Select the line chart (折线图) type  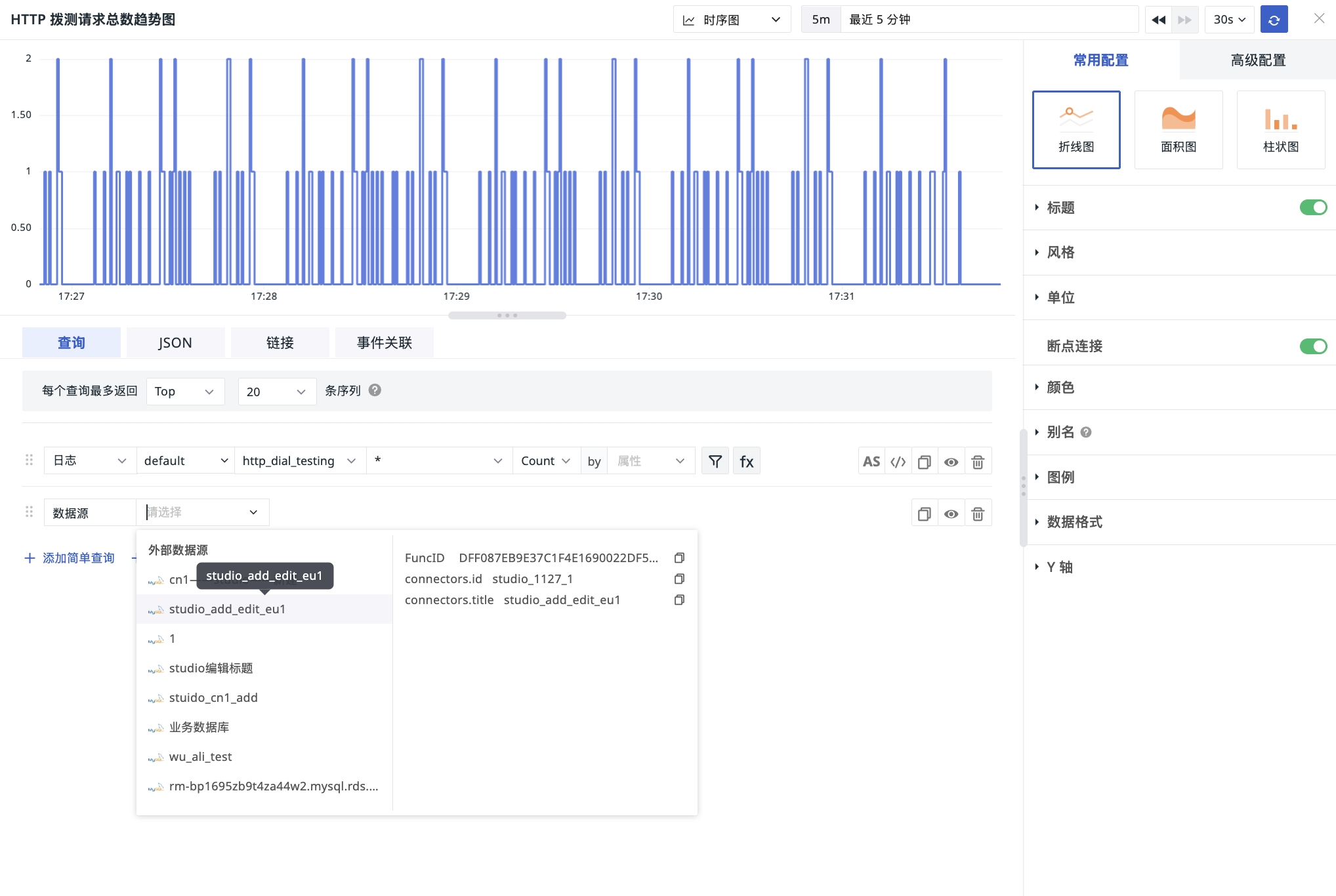coord(1076,130)
